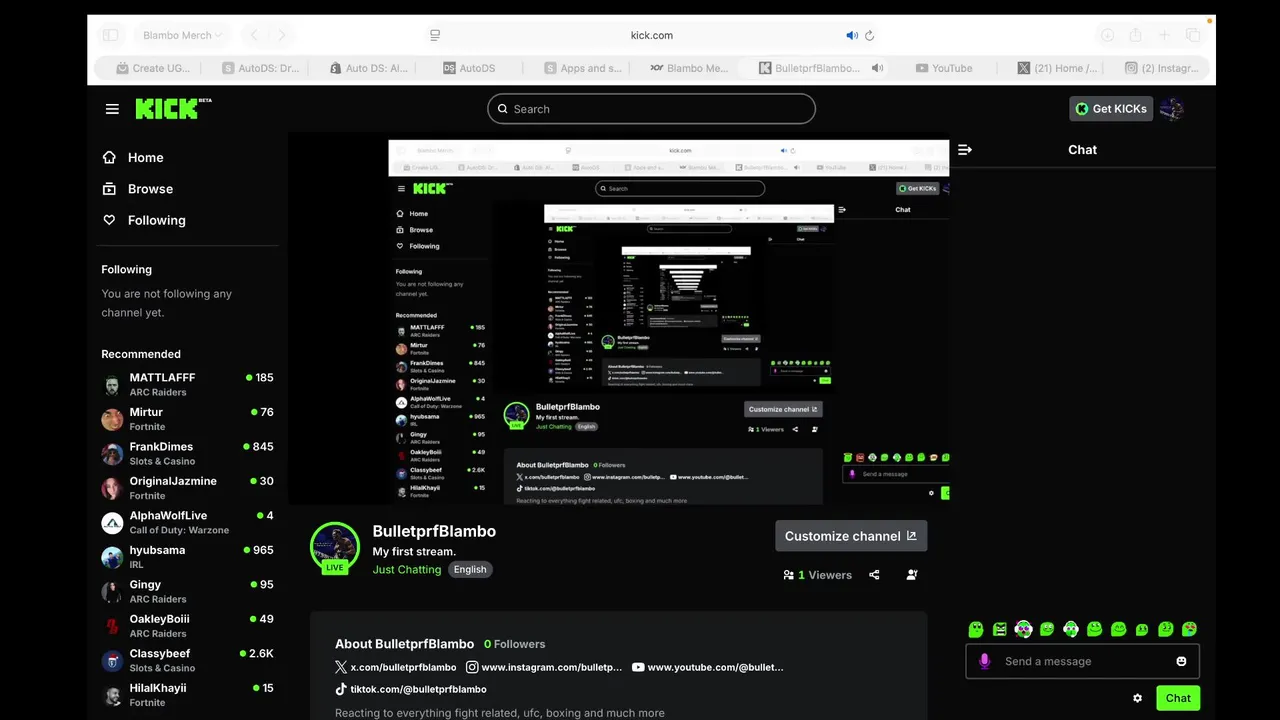The height and width of the screenshot is (720, 1280).
Task: Click the Send a message chat field
Action: pos(1082,661)
